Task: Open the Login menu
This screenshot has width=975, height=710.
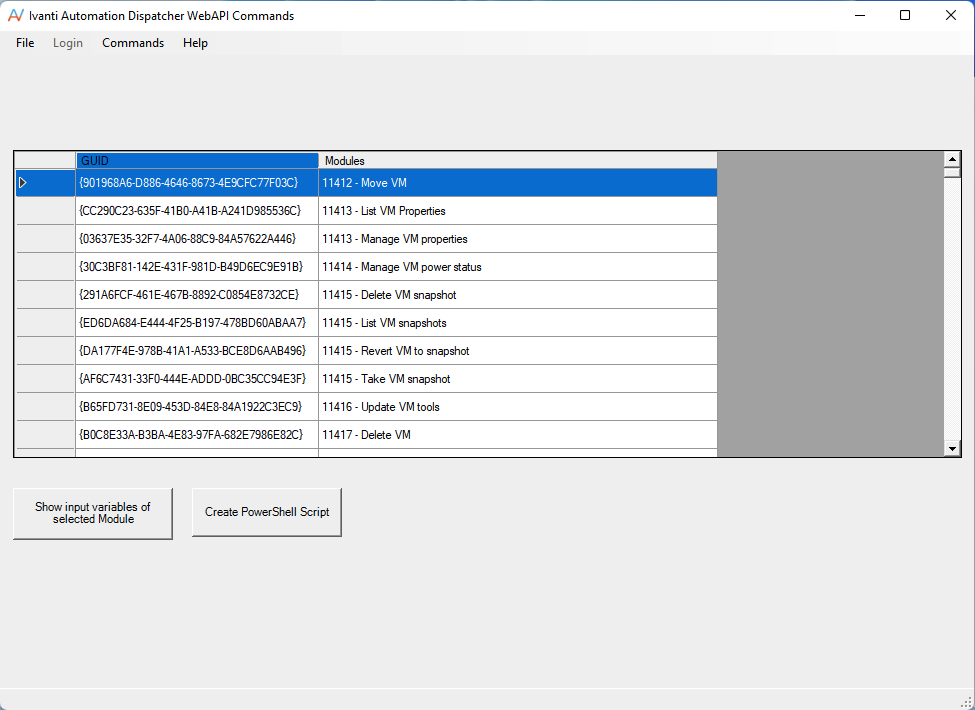Action: pos(68,43)
